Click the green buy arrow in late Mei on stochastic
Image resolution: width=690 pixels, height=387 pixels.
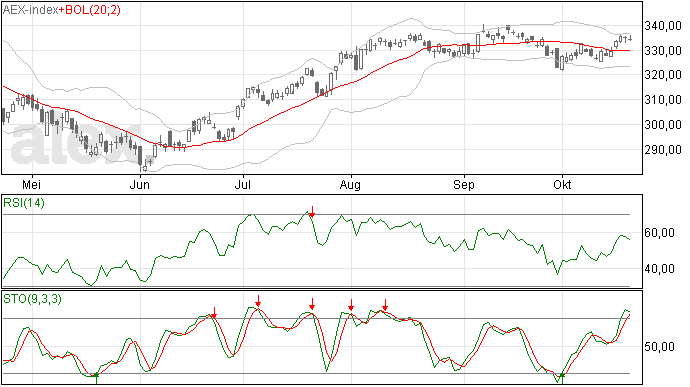click(96, 378)
